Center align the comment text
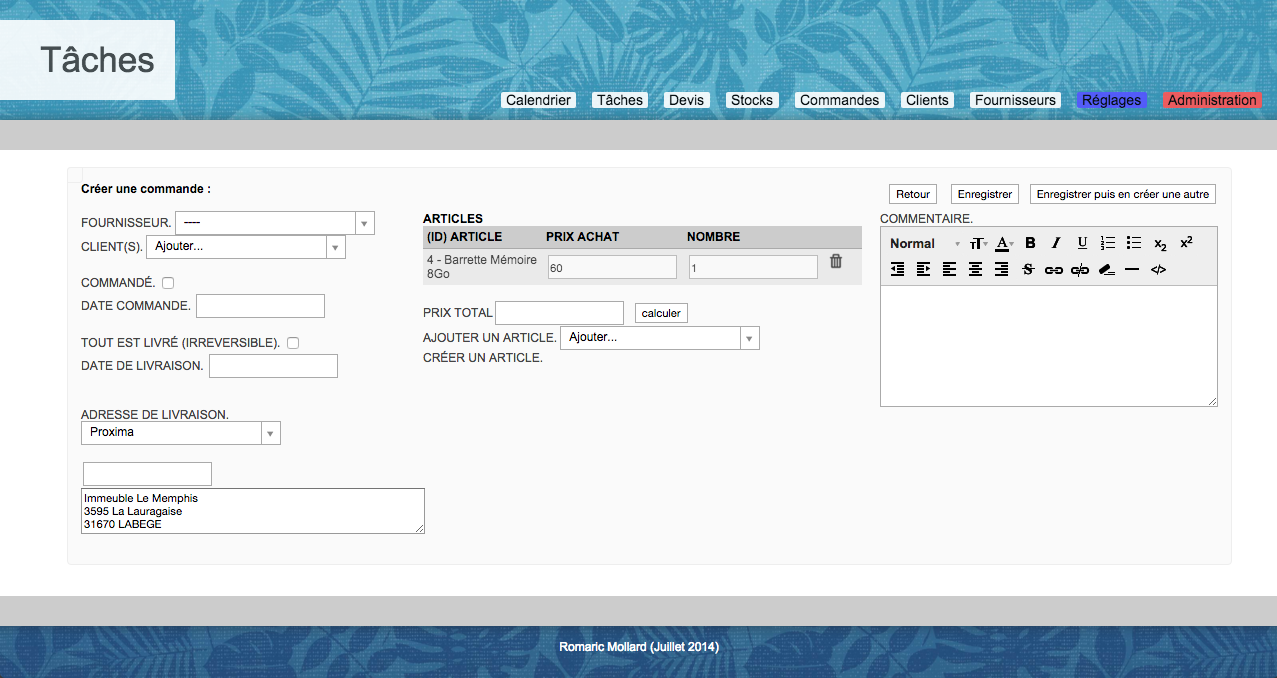The height and width of the screenshot is (678, 1277). (x=975, y=270)
